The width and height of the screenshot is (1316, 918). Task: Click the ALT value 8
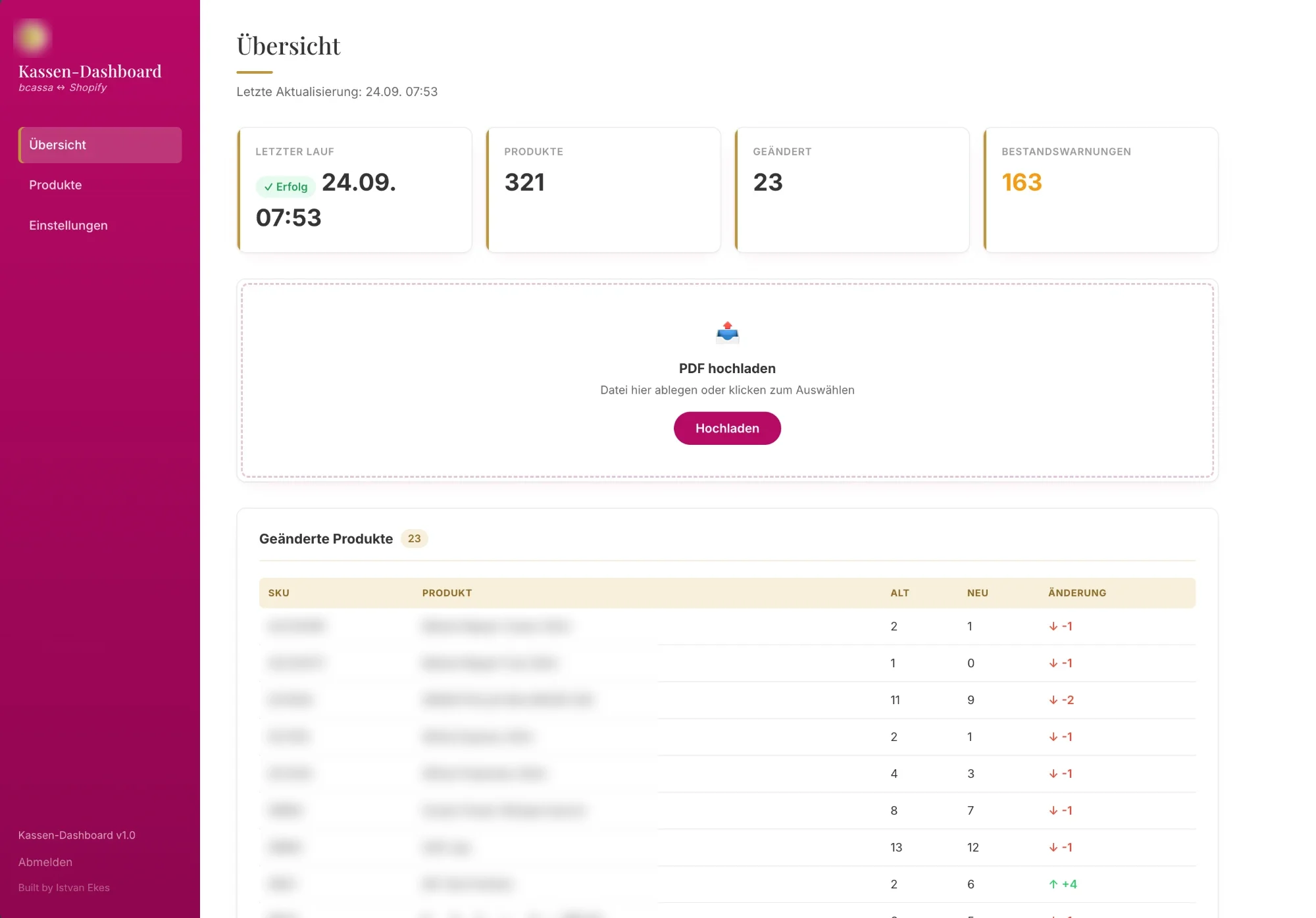(894, 811)
